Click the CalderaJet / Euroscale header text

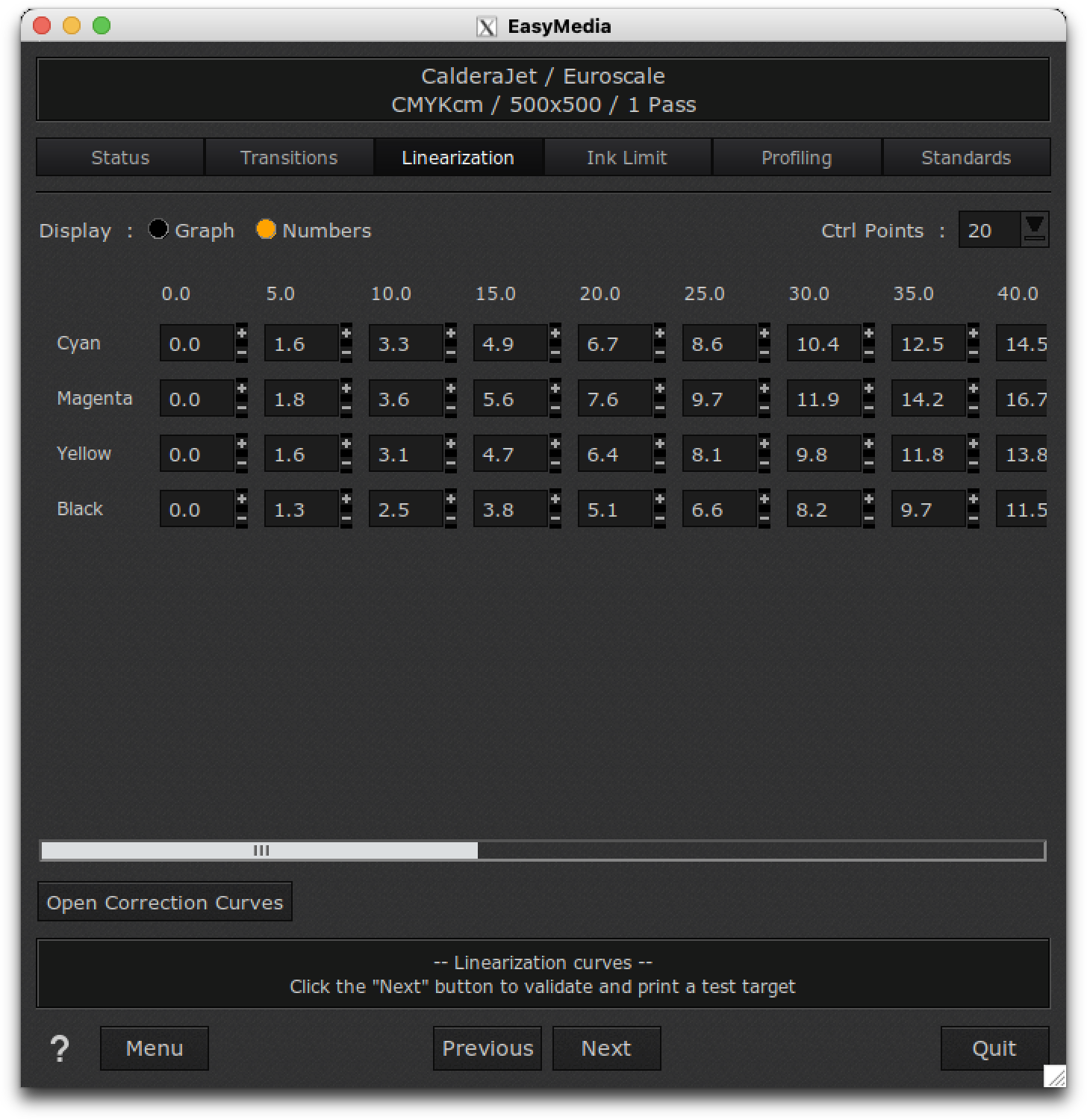(543, 76)
